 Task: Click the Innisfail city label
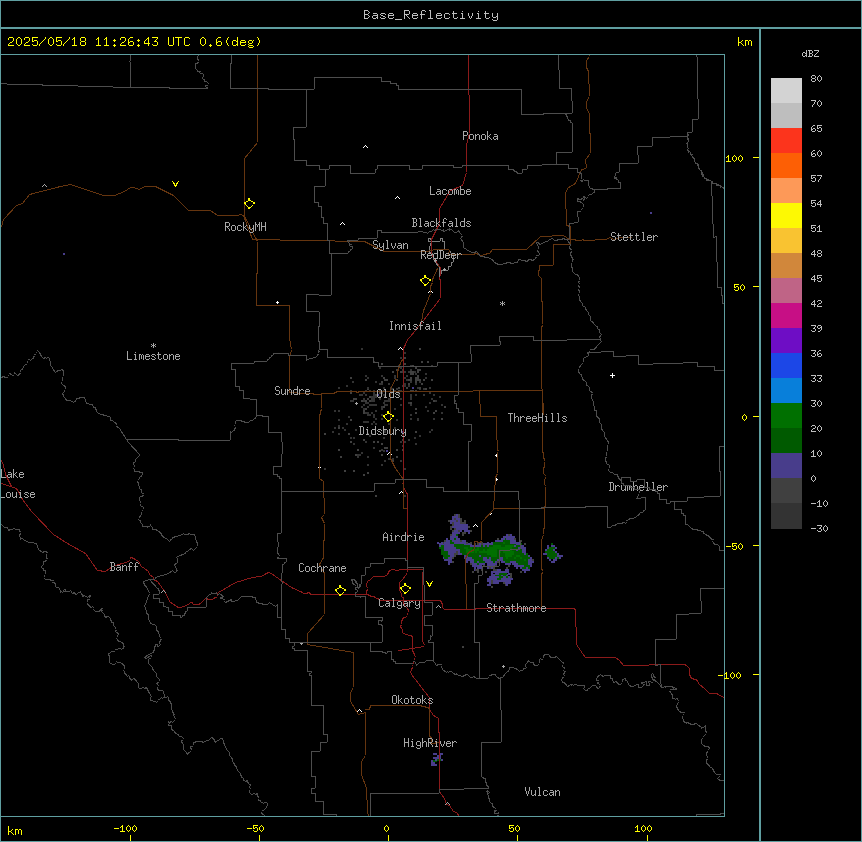(415, 326)
